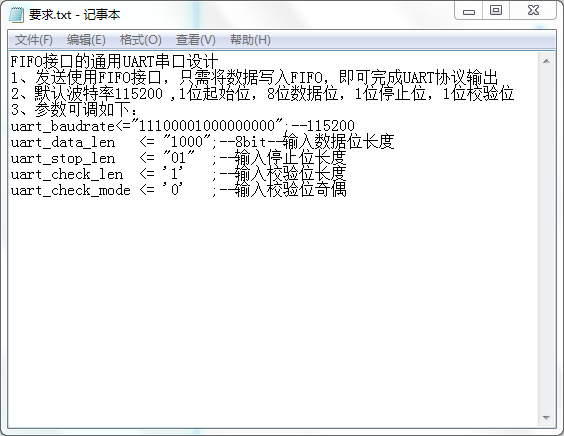Maximize the Notepad window

pyautogui.click(x=496, y=10)
